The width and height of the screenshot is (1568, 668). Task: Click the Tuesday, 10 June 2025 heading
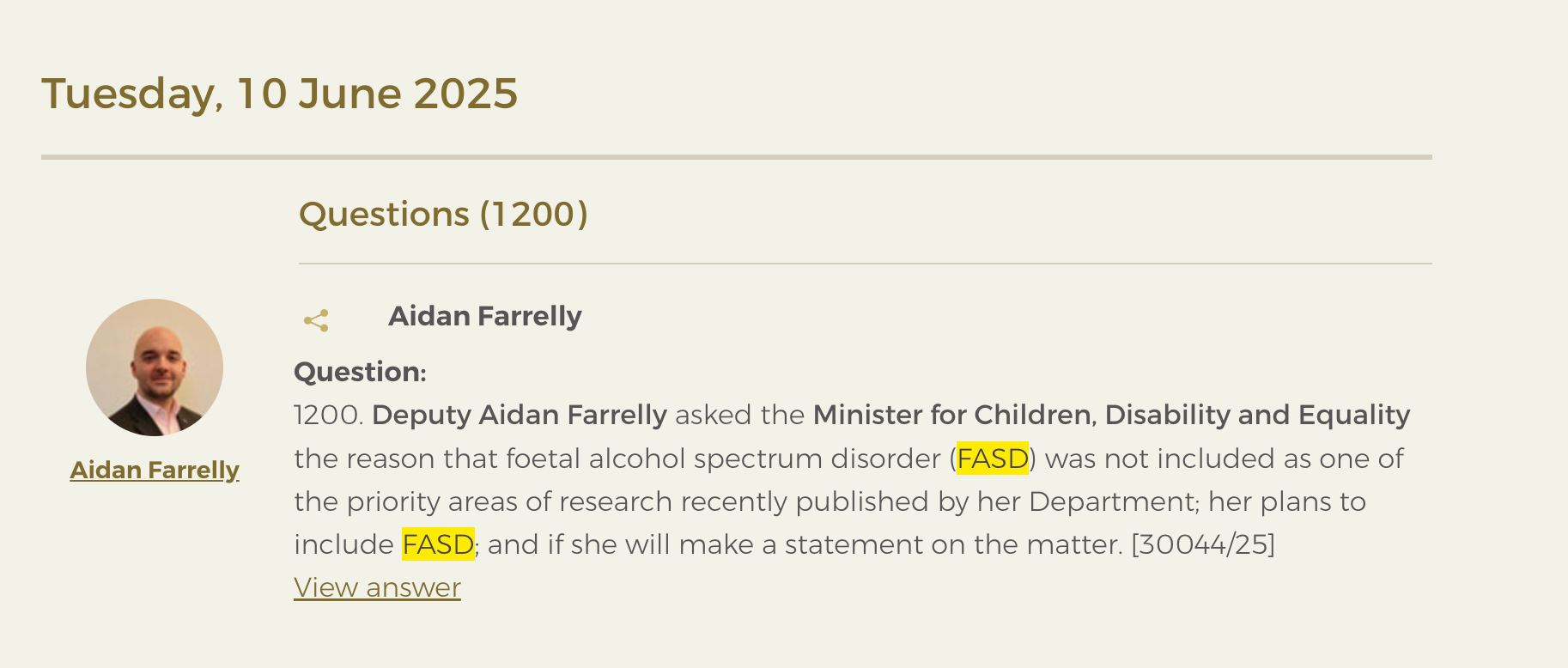click(x=280, y=94)
